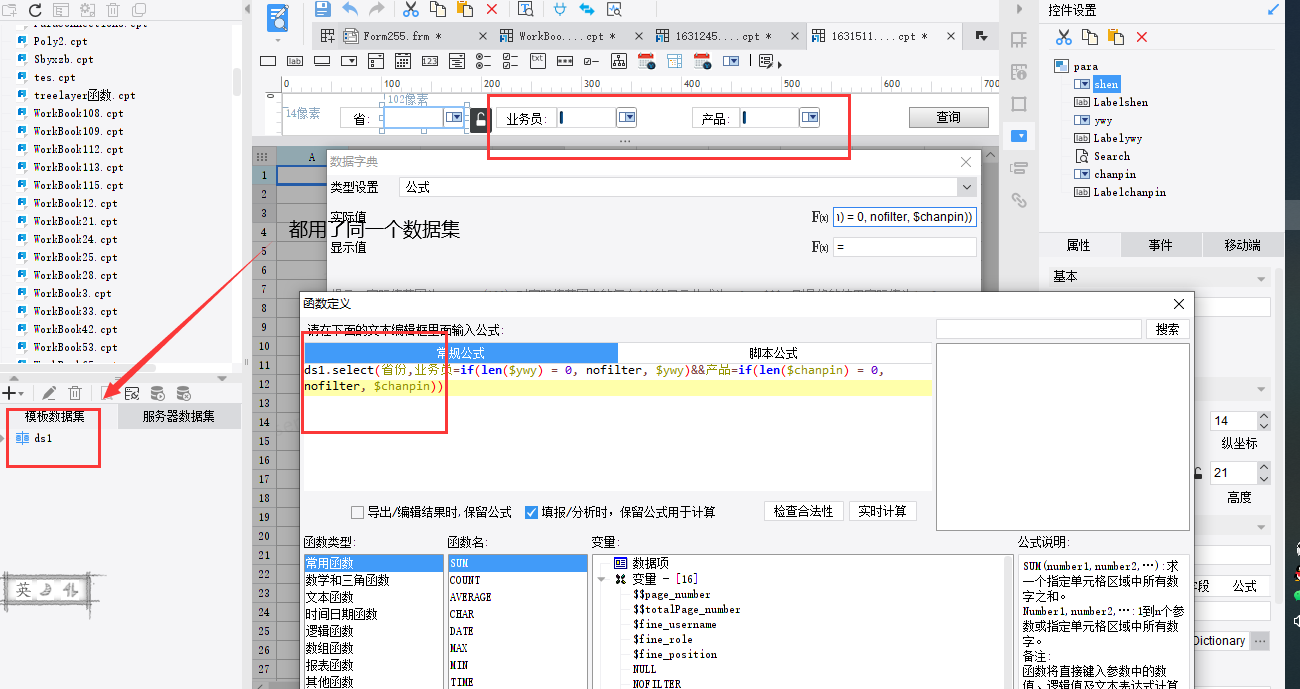Image resolution: width=1300 pixels, height=689 pixels.
Task: Cut selection using main toolbar scissors icon
Action: 410,9
